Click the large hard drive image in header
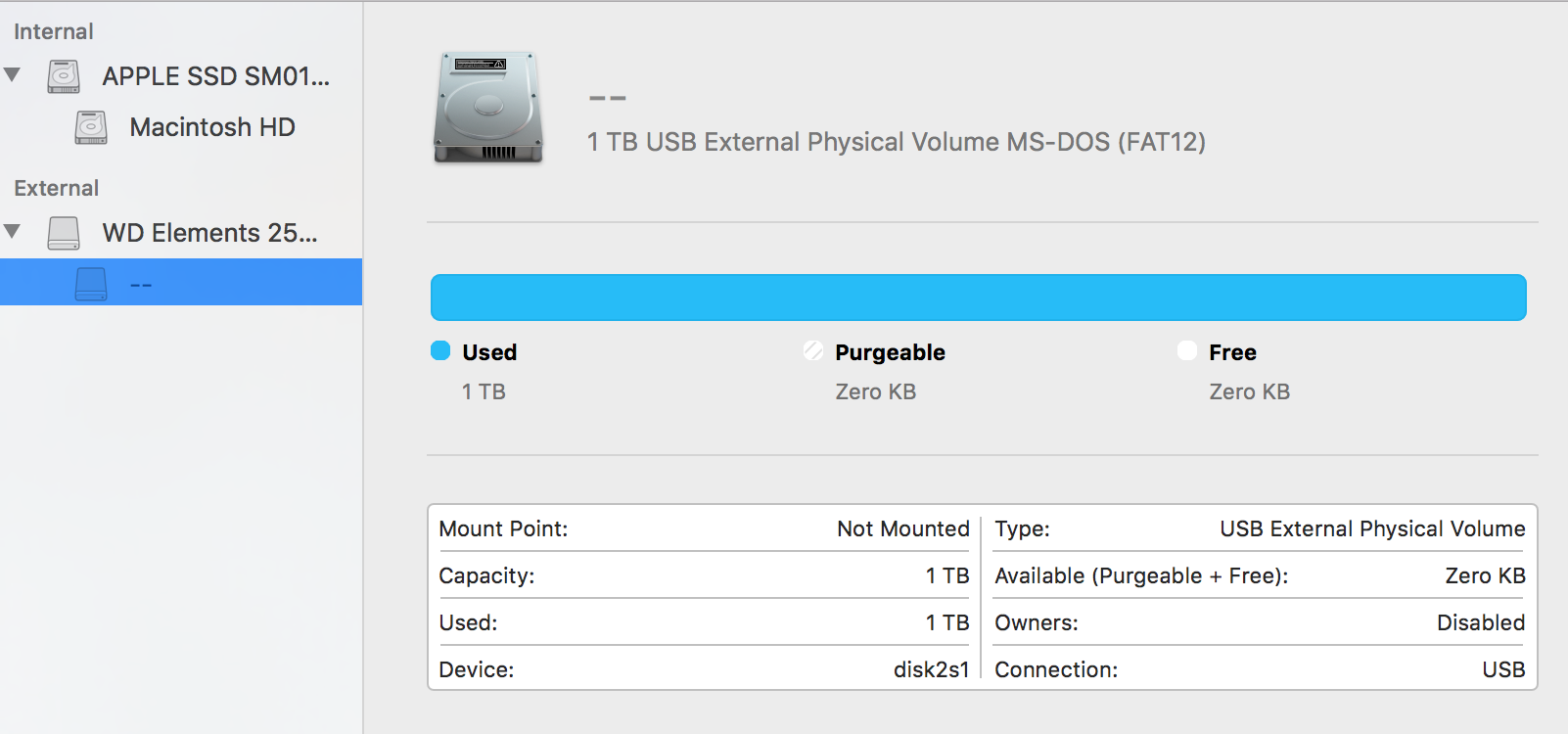The image size is (1568, 734). 488,108
